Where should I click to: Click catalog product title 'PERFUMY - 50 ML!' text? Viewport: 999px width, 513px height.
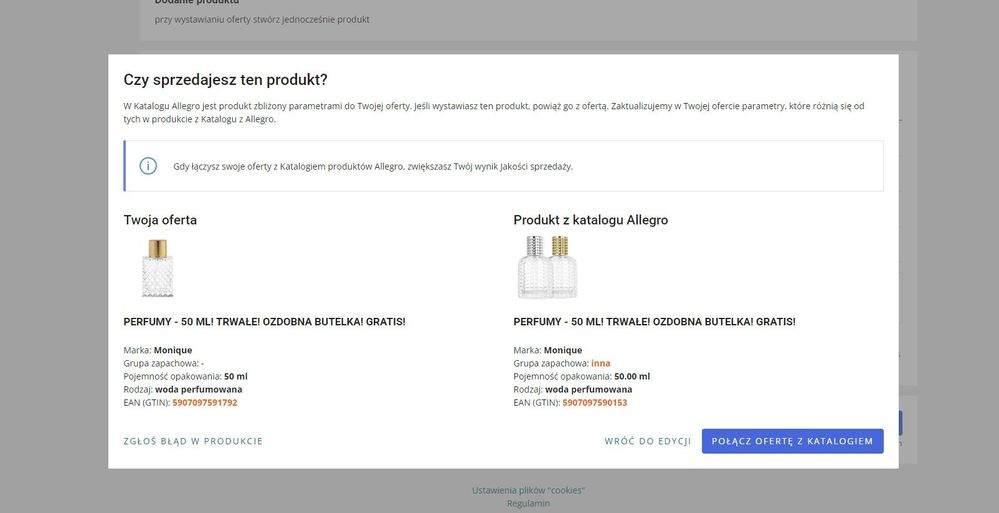point(654,322)
